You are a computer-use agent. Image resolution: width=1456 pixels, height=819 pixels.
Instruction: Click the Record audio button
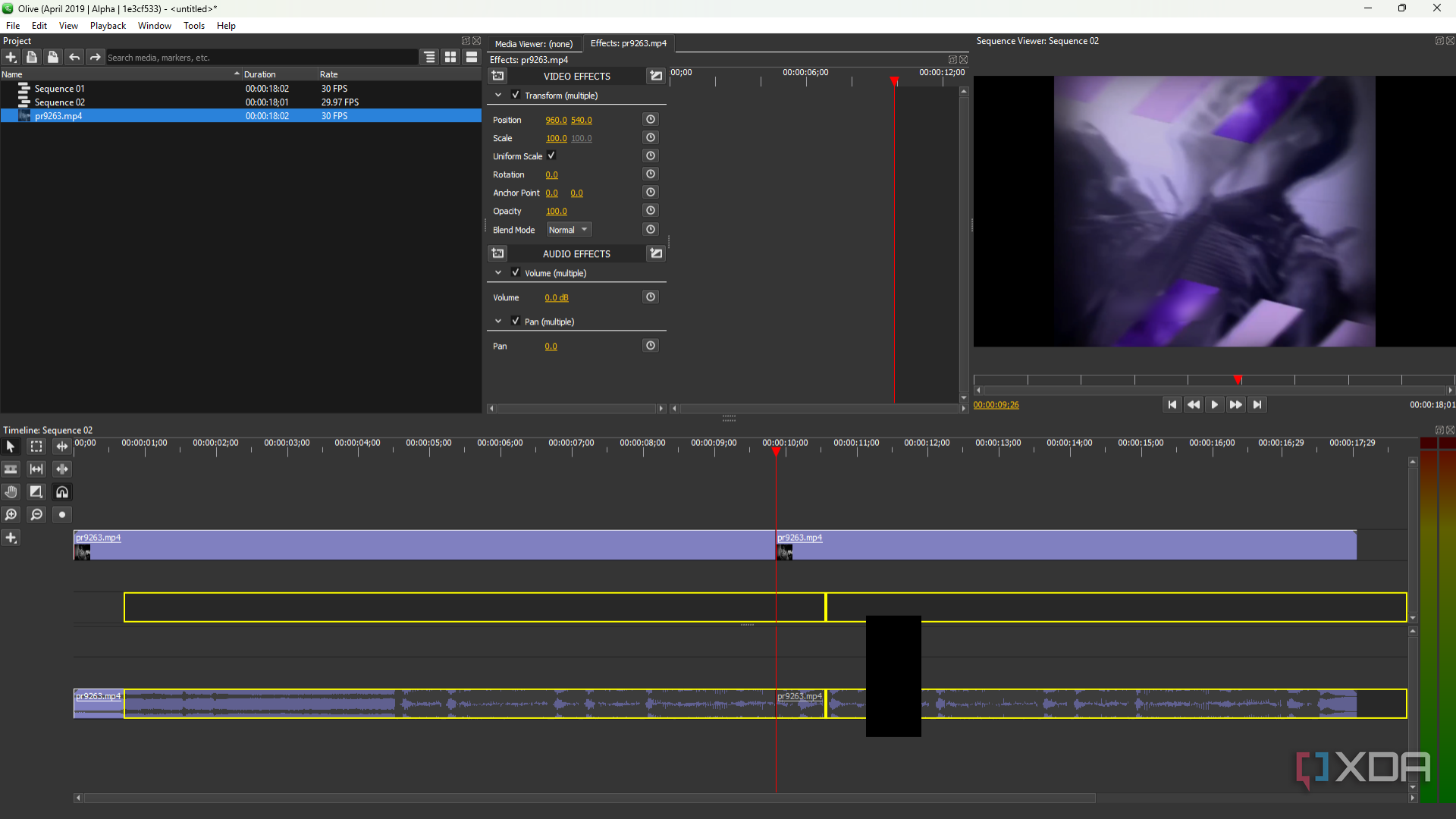(62, 515)
